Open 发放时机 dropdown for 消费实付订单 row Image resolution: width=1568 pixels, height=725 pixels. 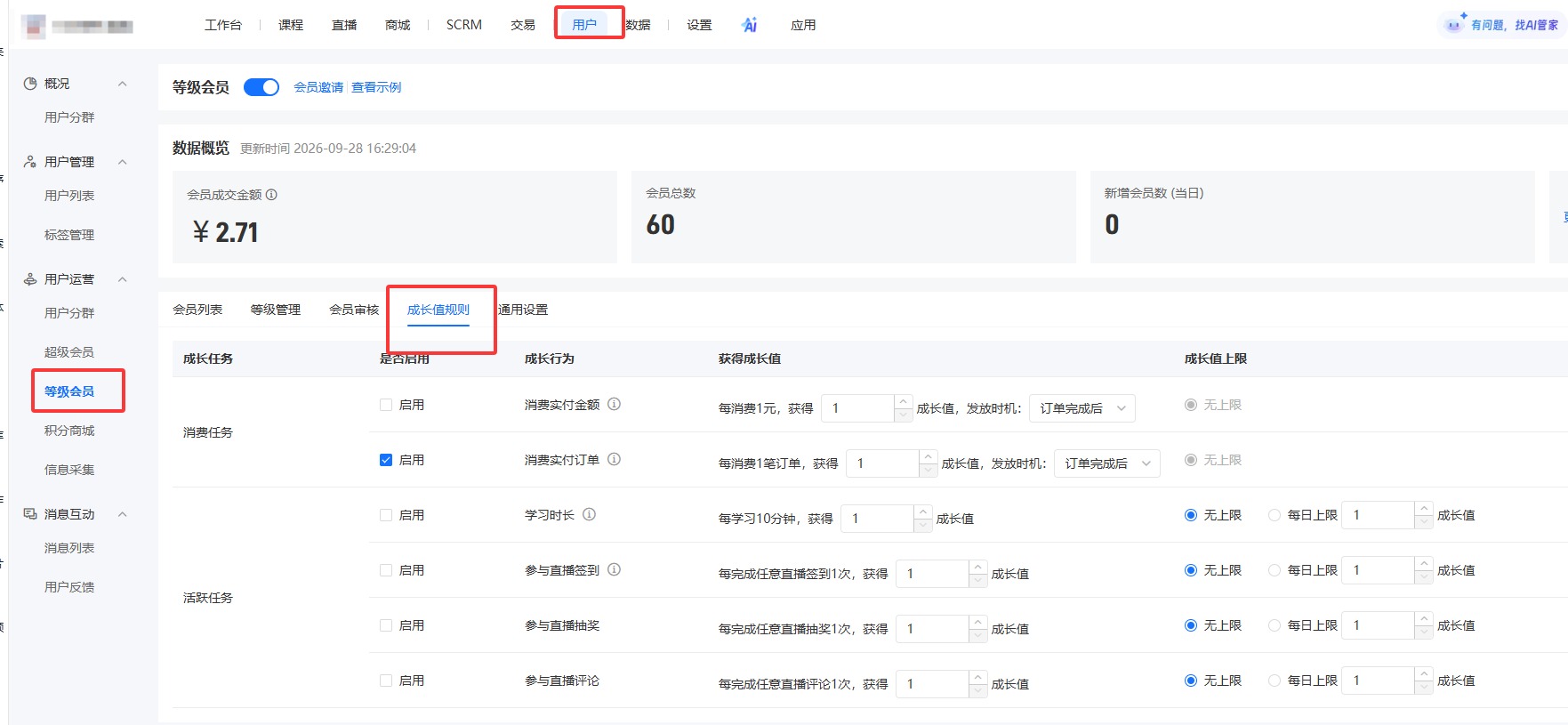click(x=1107, y=463)
